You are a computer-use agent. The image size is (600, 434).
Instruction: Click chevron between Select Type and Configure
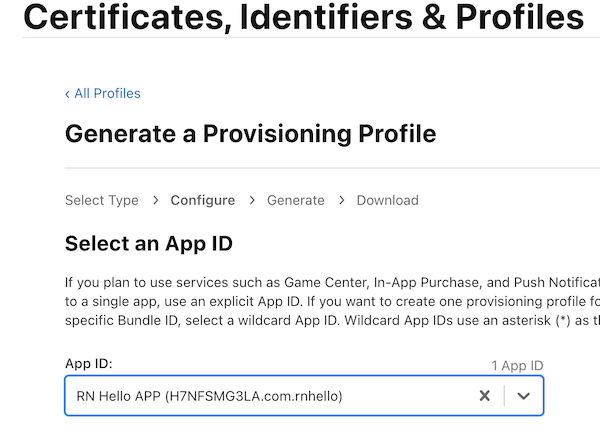point(155,200)
